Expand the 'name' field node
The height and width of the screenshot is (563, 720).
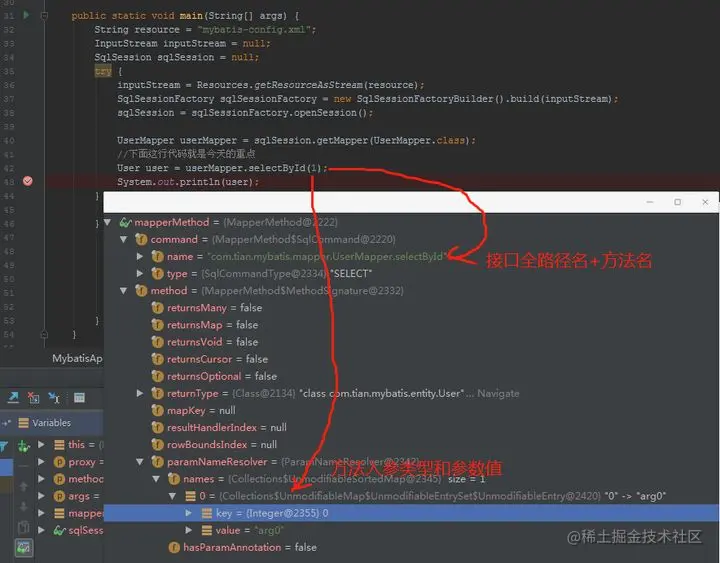(x=140, y=256)
